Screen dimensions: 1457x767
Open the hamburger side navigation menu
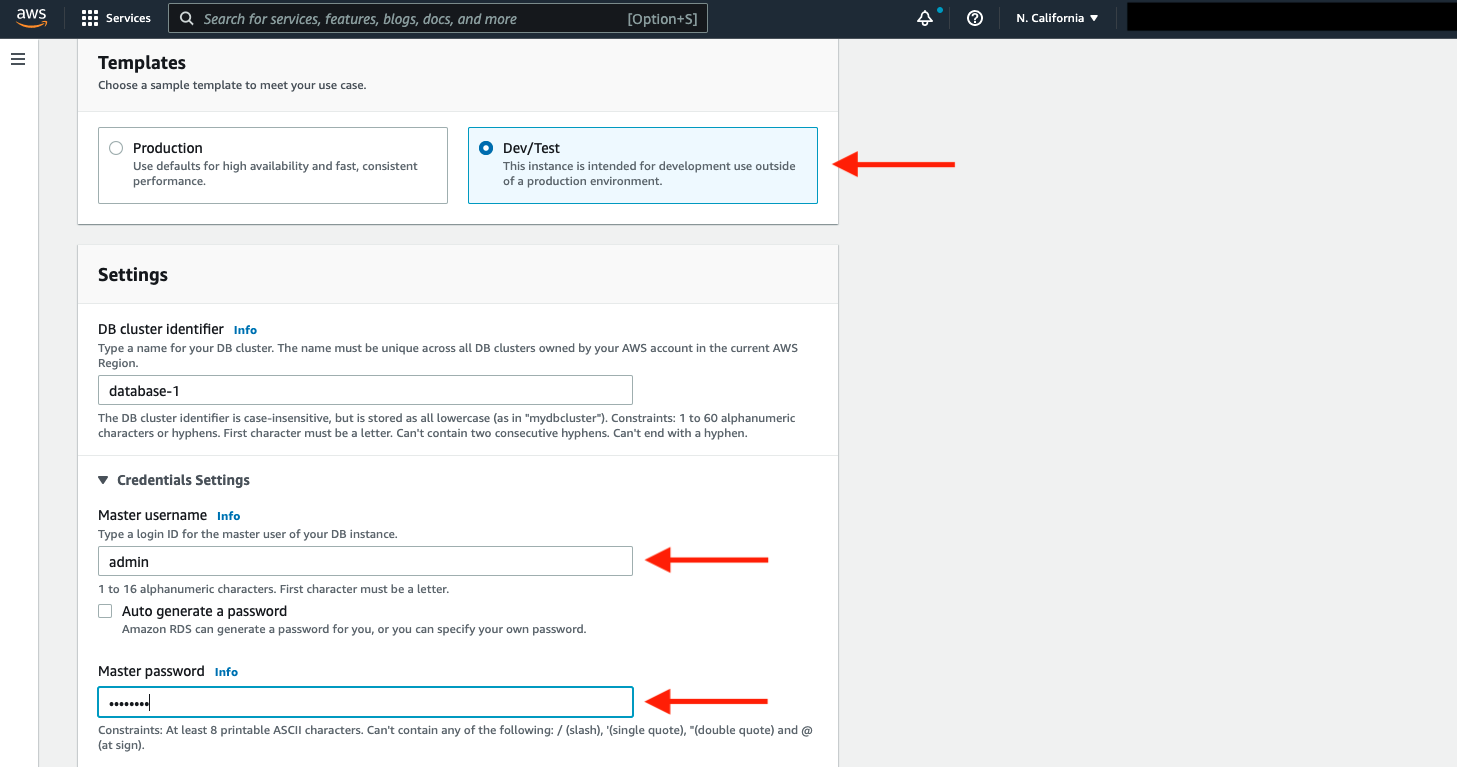[17, 60]
